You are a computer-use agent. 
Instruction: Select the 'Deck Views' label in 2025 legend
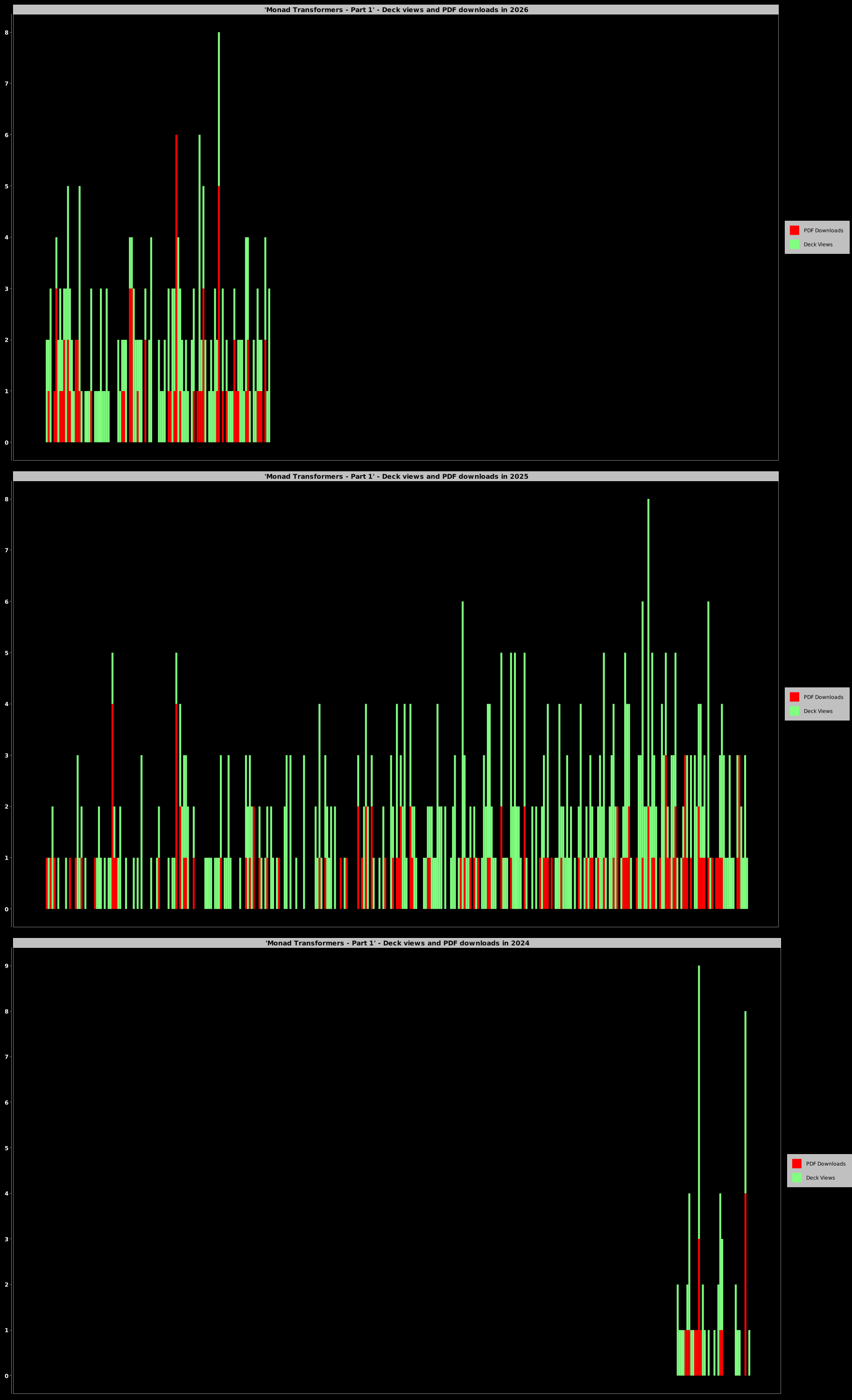tap(818, 711)
